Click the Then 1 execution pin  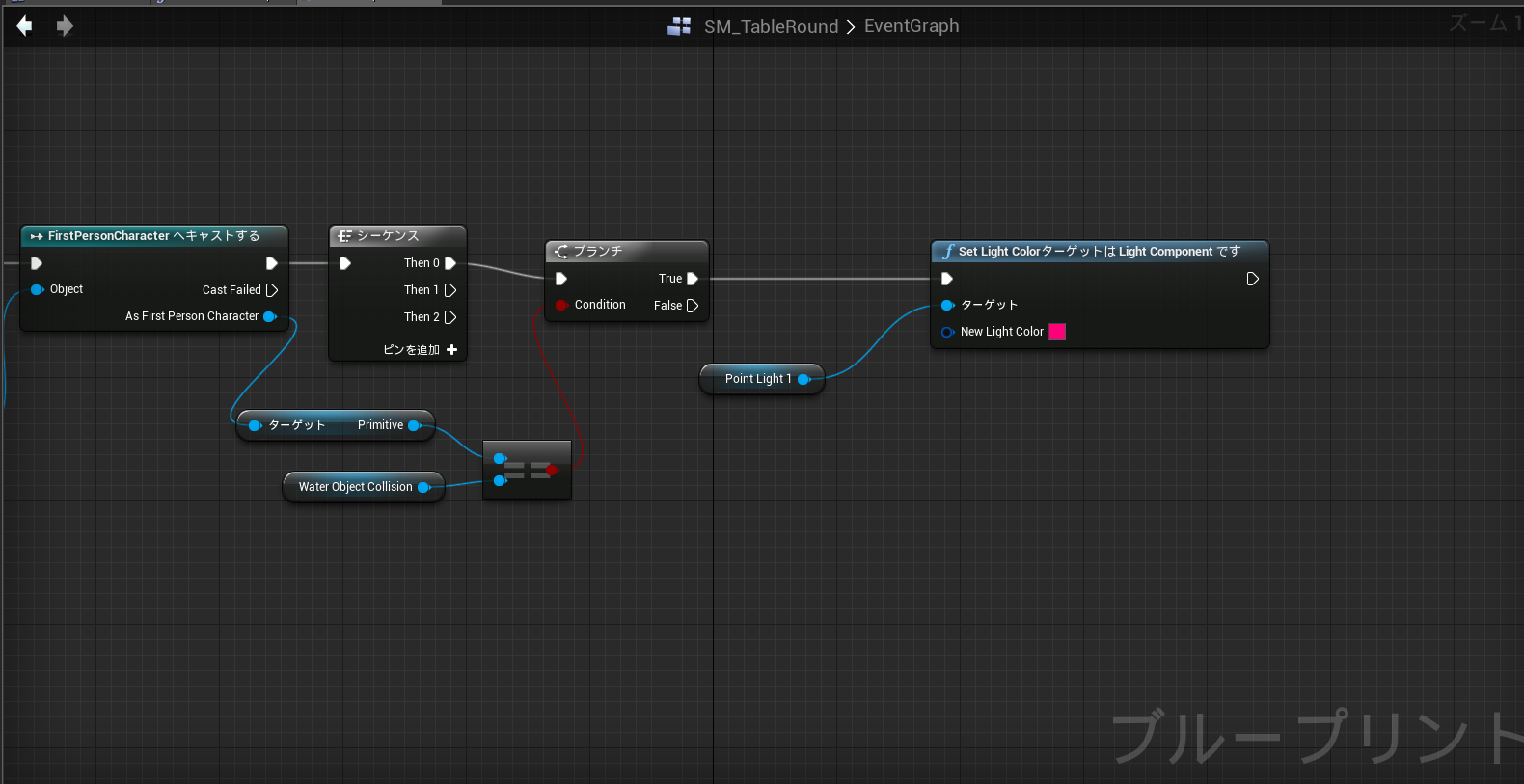450,290
